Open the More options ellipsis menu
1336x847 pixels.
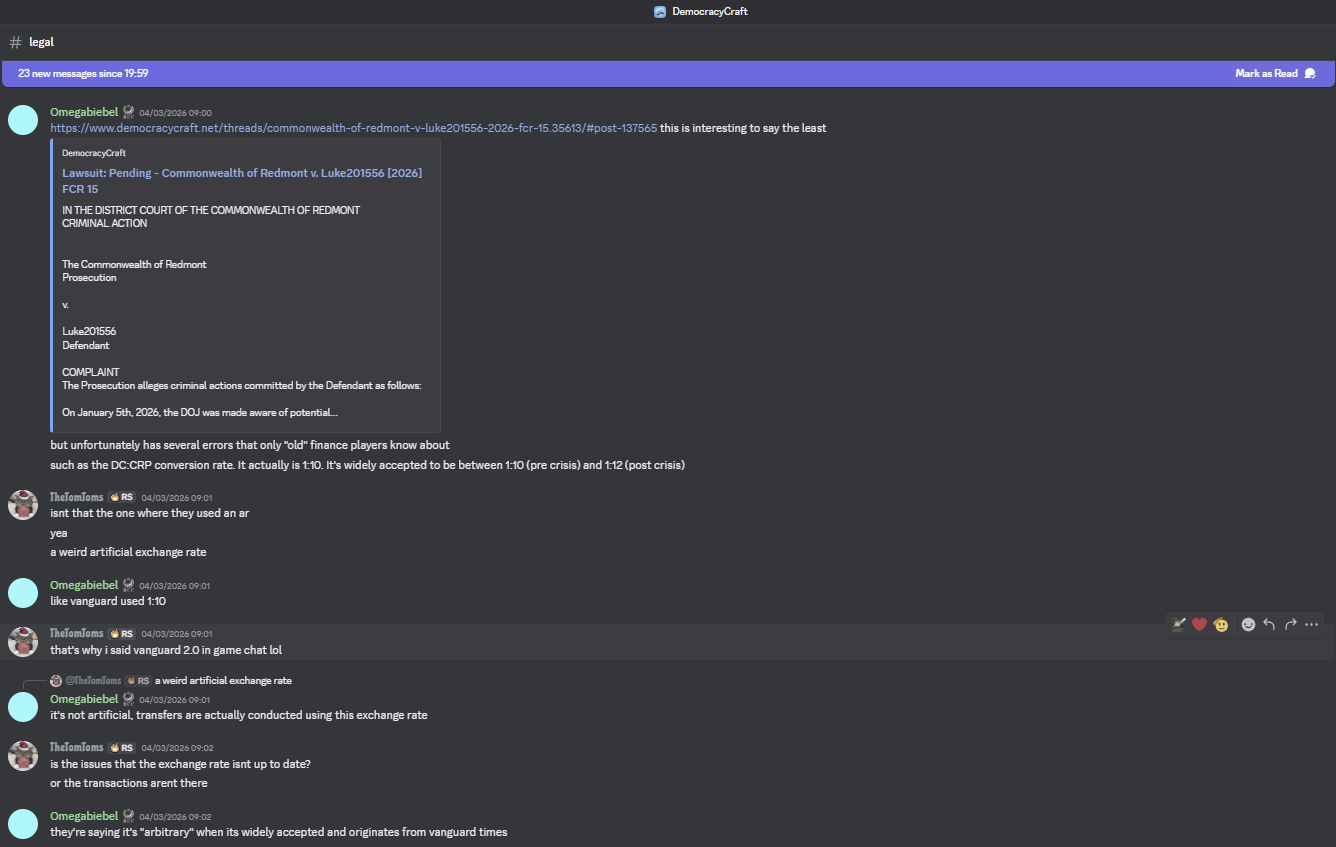pyautogui.click(x=1312, y=624)
